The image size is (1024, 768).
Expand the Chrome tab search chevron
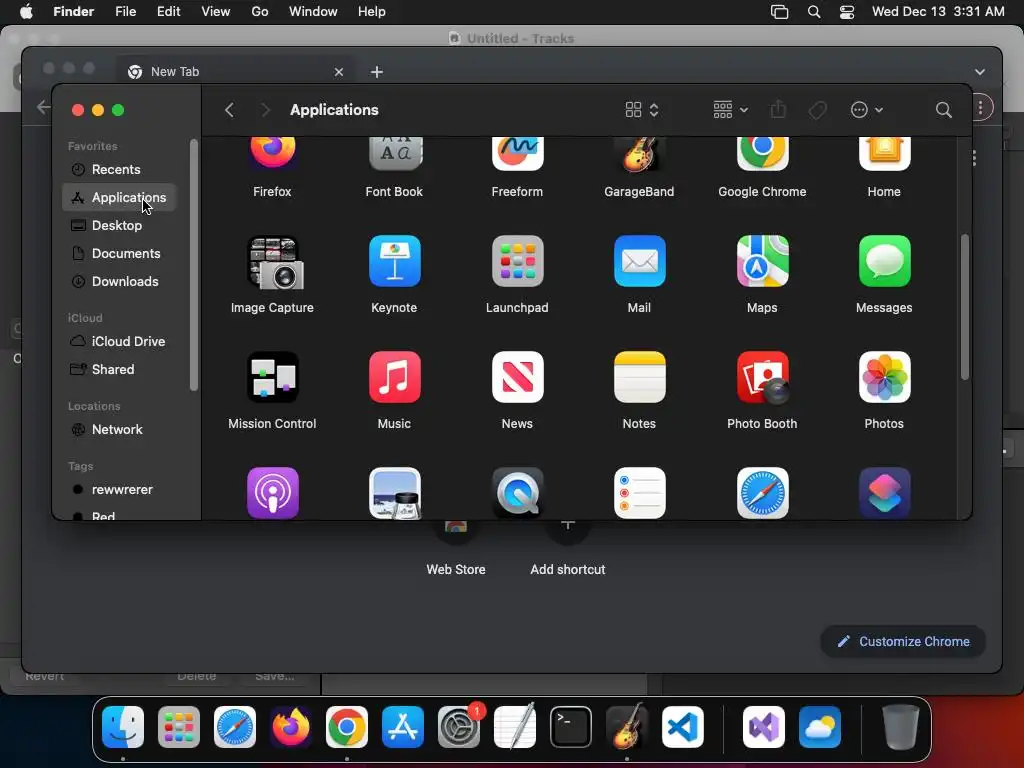[980, 72]
